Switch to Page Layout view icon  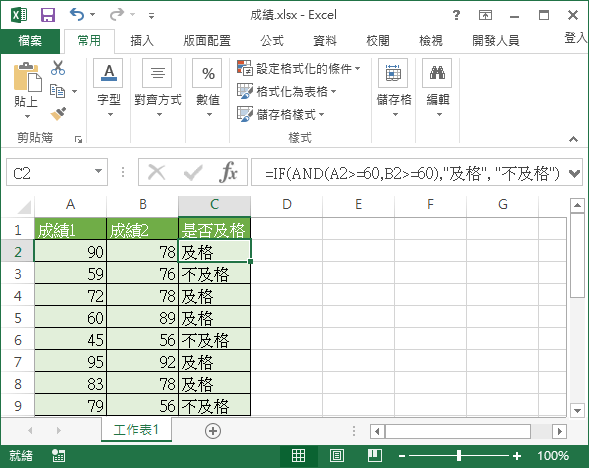(x=337, y=456)
